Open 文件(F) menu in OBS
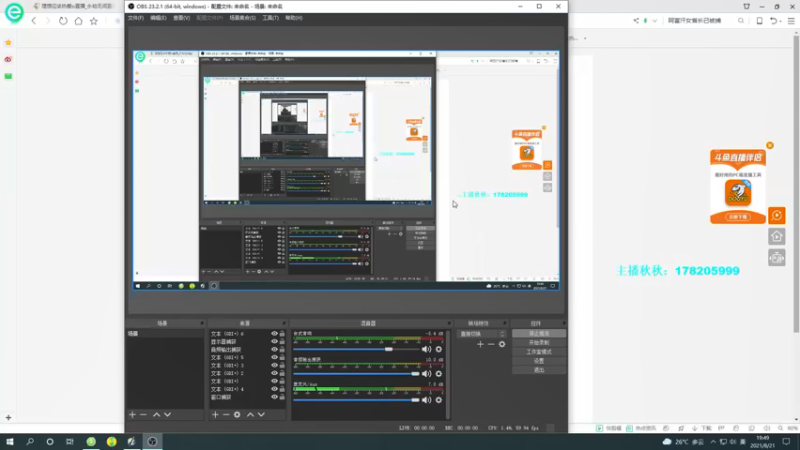 coord(136,18)
